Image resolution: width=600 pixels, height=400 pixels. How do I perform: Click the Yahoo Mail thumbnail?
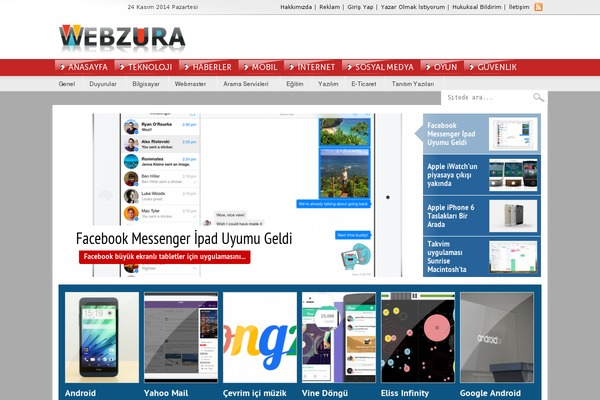click(181, 337)
